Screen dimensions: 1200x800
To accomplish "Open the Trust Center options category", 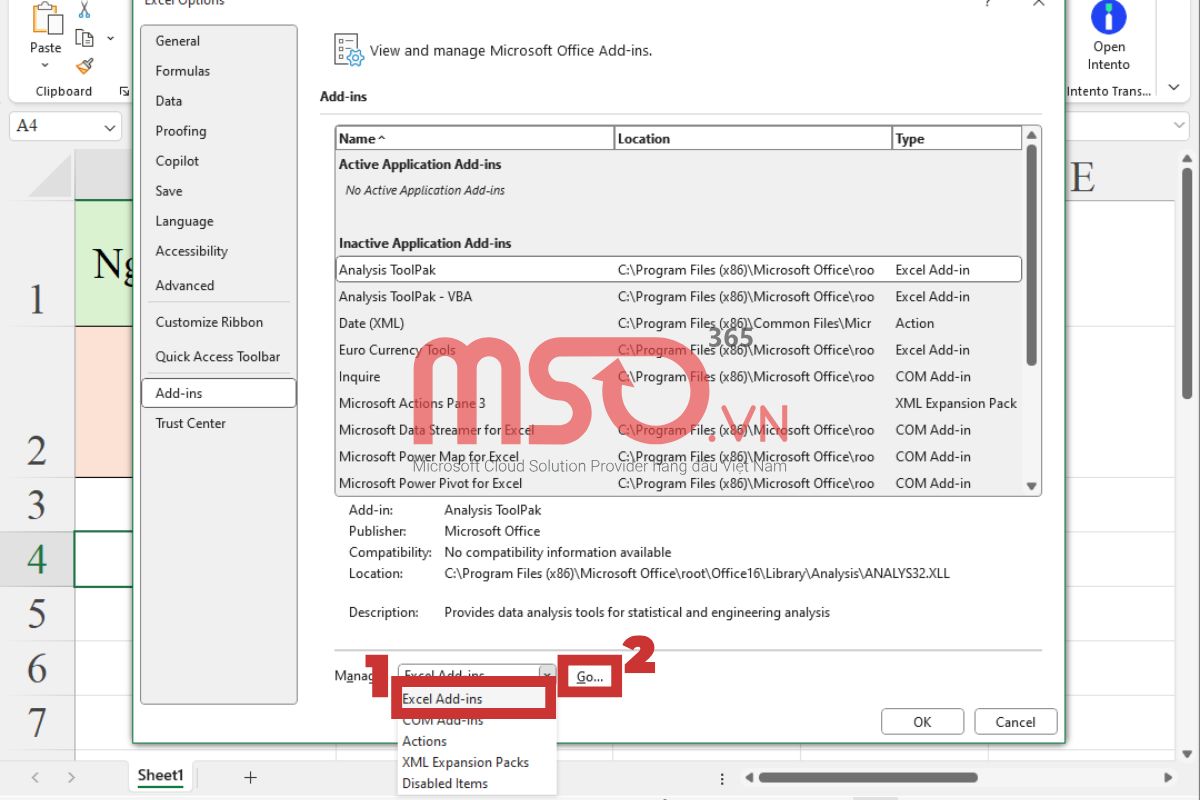I will [219, 423].
